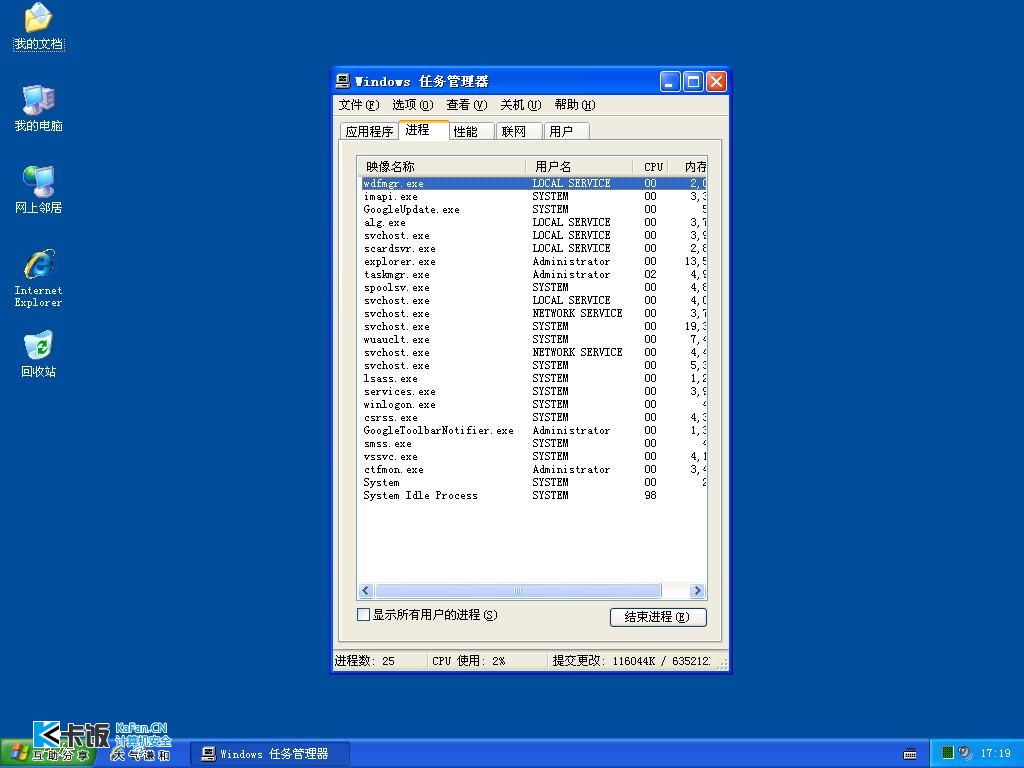
Task: Switch to the 用户 tab
Action: click(x=566, y=131)
